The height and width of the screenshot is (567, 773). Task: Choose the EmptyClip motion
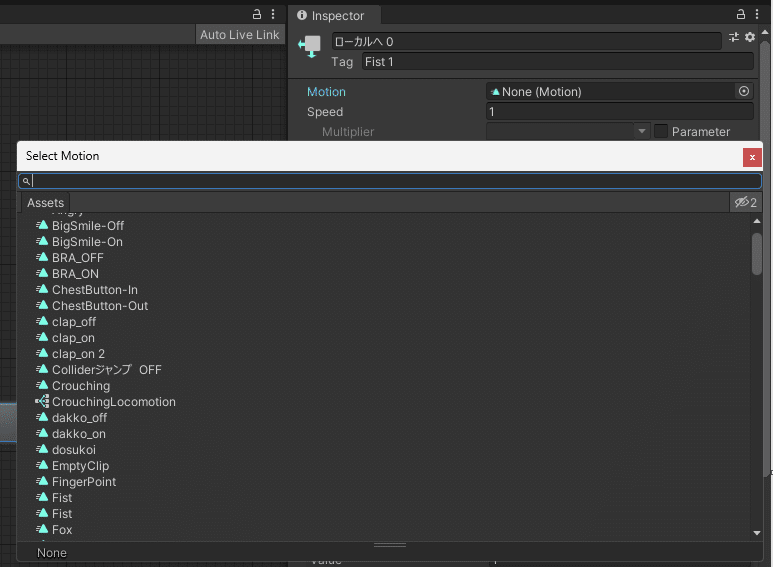pyautogui.click(x=80, y=465)
